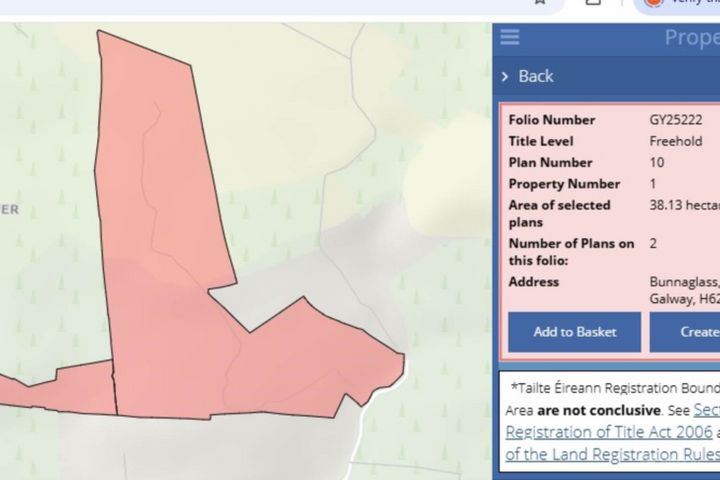
Task: Open the Registration of Title Act 2006 link
Action: coord(609,432)
